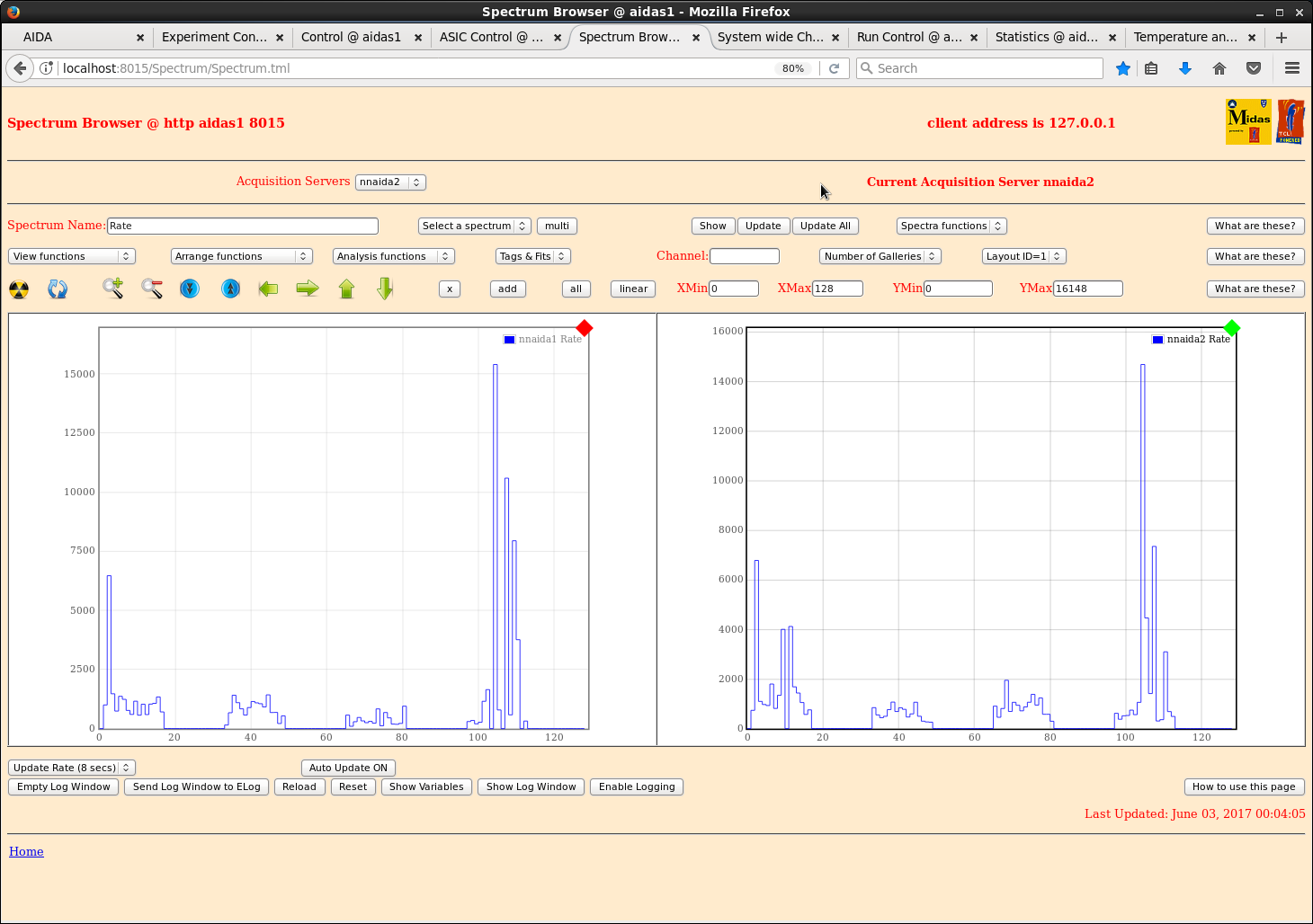Image resolution: width=1313 pixels, height=924 pixels.
Task: Open the Firefox hamburger menu
Action: pos(1292,68)
